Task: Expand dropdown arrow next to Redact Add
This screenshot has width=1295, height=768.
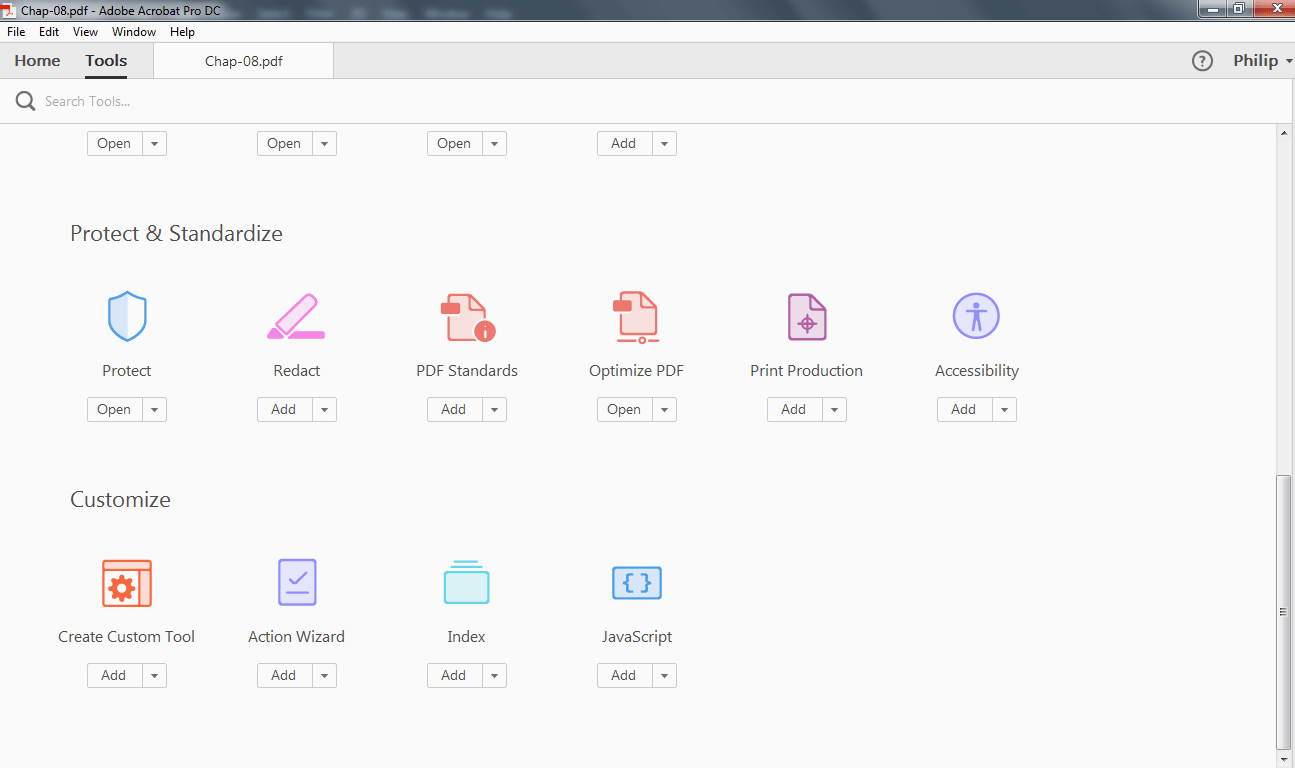Action: click(324, 410)
